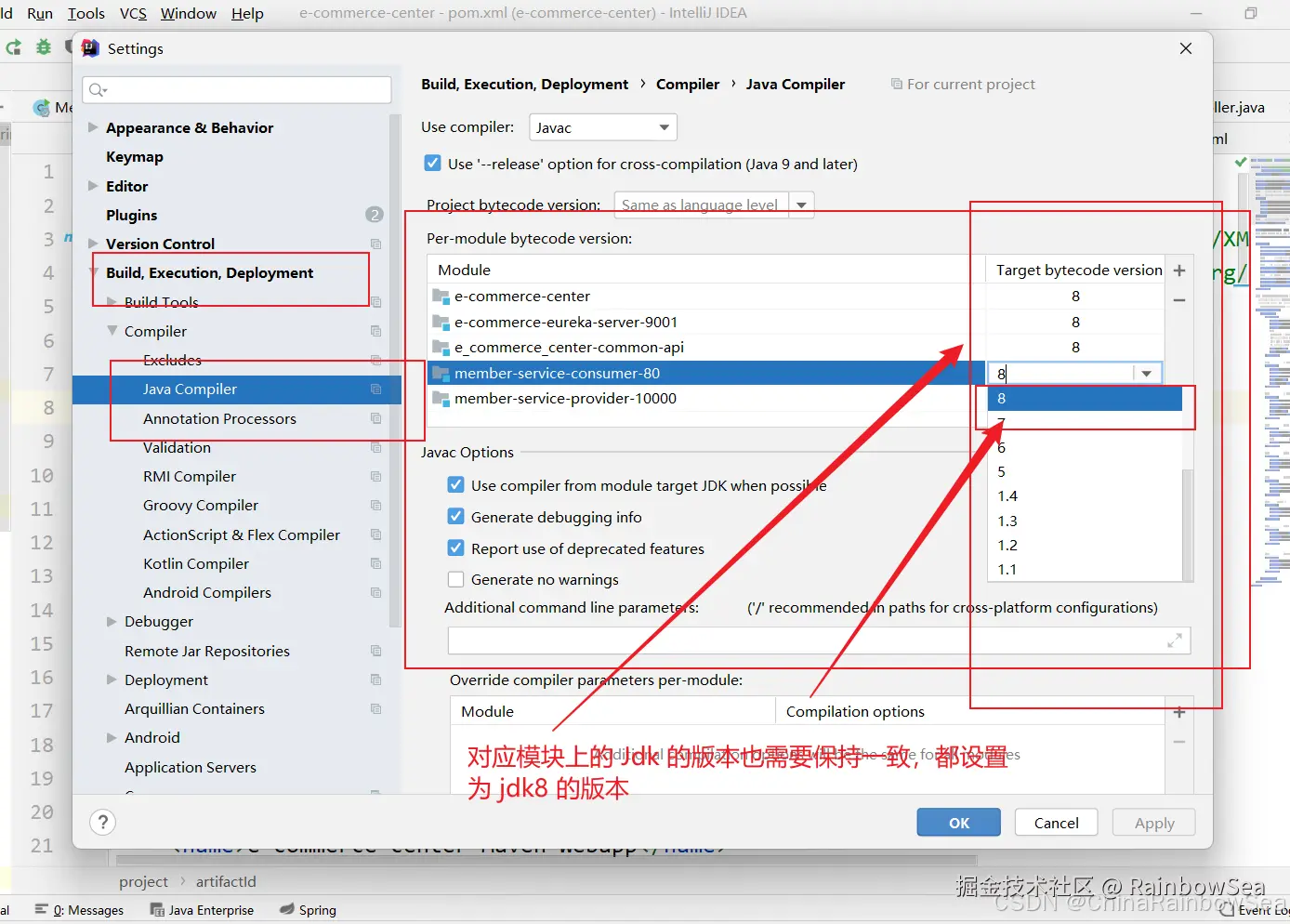Select version 8 in the dropdown list
This screenshot has width=1290, height=924.
click(x=1085, y=399)
